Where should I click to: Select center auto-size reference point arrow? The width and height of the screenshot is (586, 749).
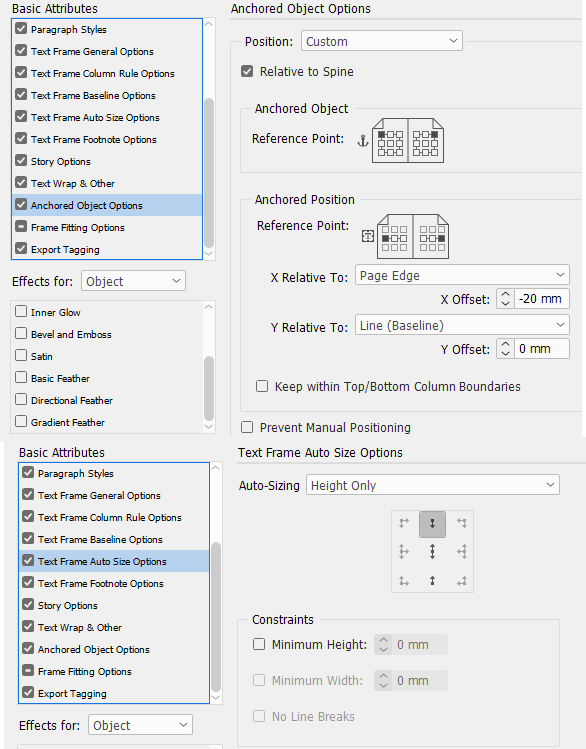pyautogui.click(x=432, y=552)
